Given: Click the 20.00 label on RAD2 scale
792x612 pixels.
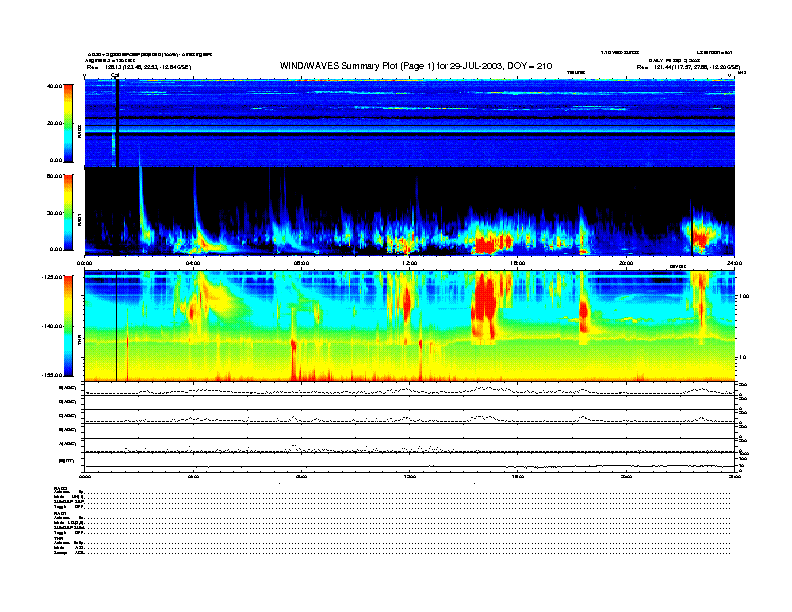Looking at the screenshot, I should (54, 123).
